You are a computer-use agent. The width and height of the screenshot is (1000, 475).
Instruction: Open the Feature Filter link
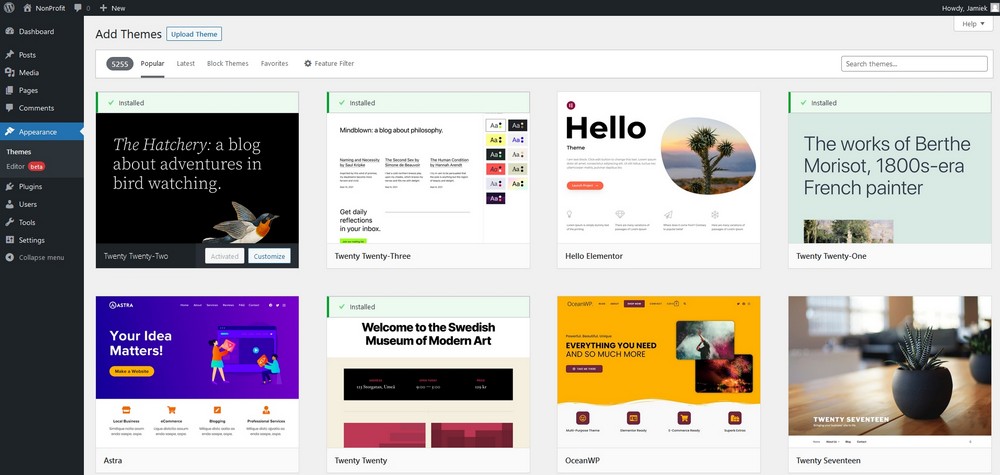[328, 64]
